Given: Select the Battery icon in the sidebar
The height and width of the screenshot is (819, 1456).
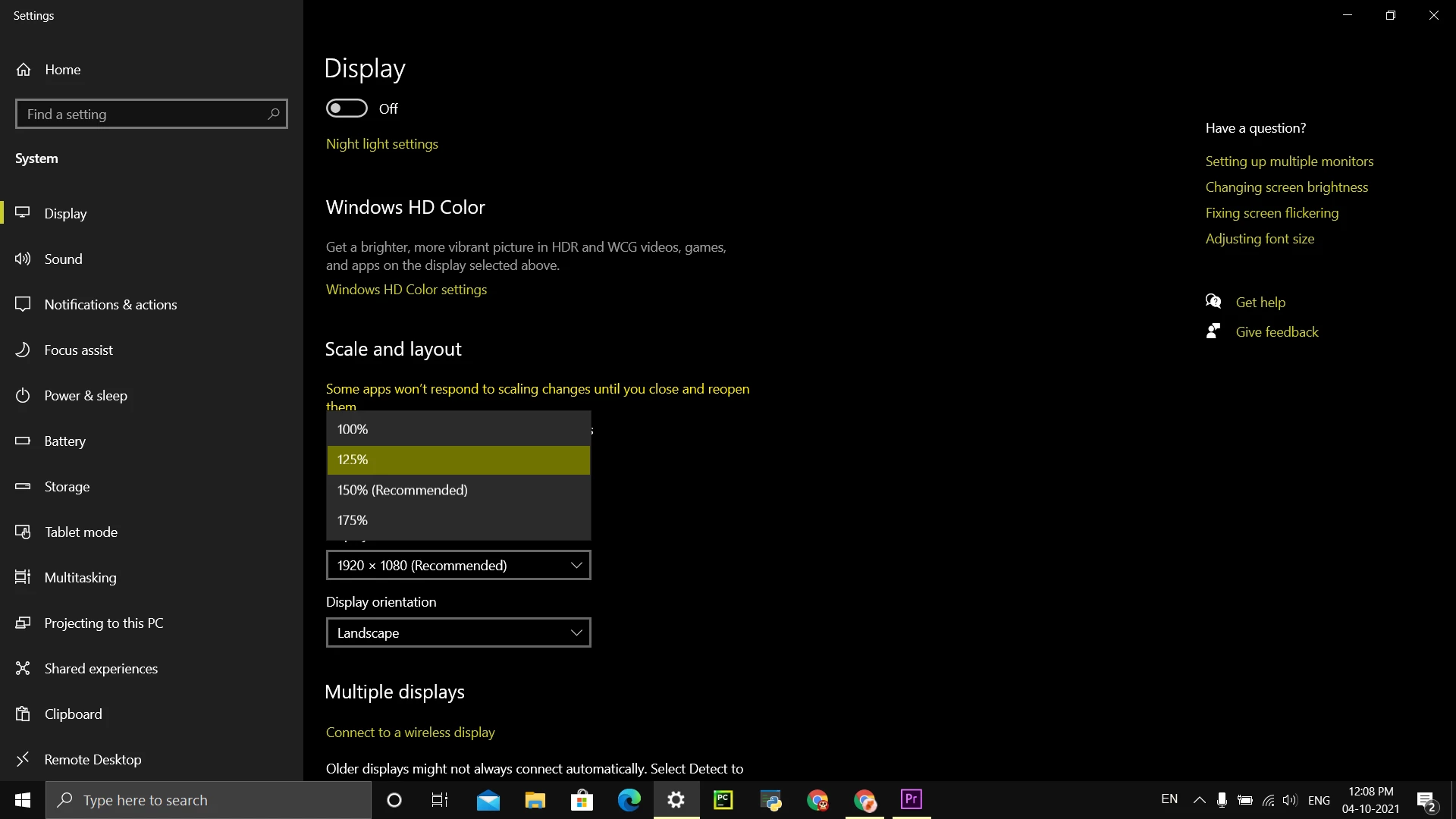Looking at the screenshot, I should pos(23,441).
